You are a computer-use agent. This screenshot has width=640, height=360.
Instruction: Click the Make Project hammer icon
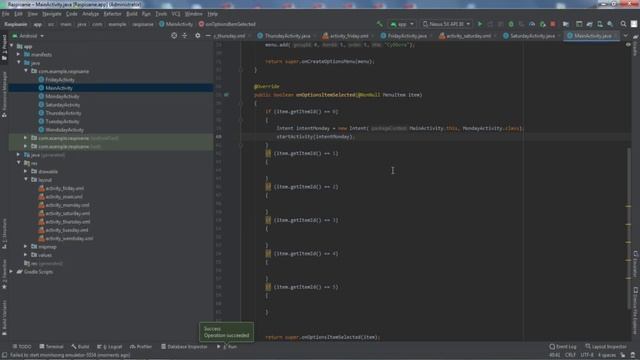pos(380,24)
